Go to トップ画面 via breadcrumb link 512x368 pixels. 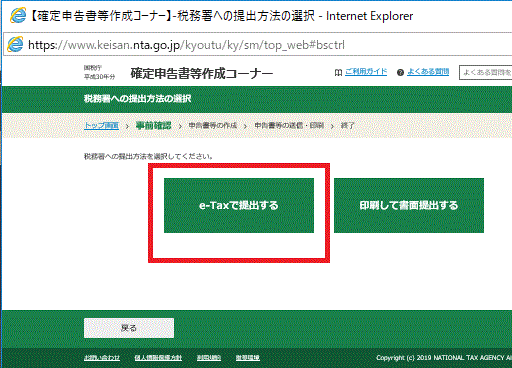101,126
